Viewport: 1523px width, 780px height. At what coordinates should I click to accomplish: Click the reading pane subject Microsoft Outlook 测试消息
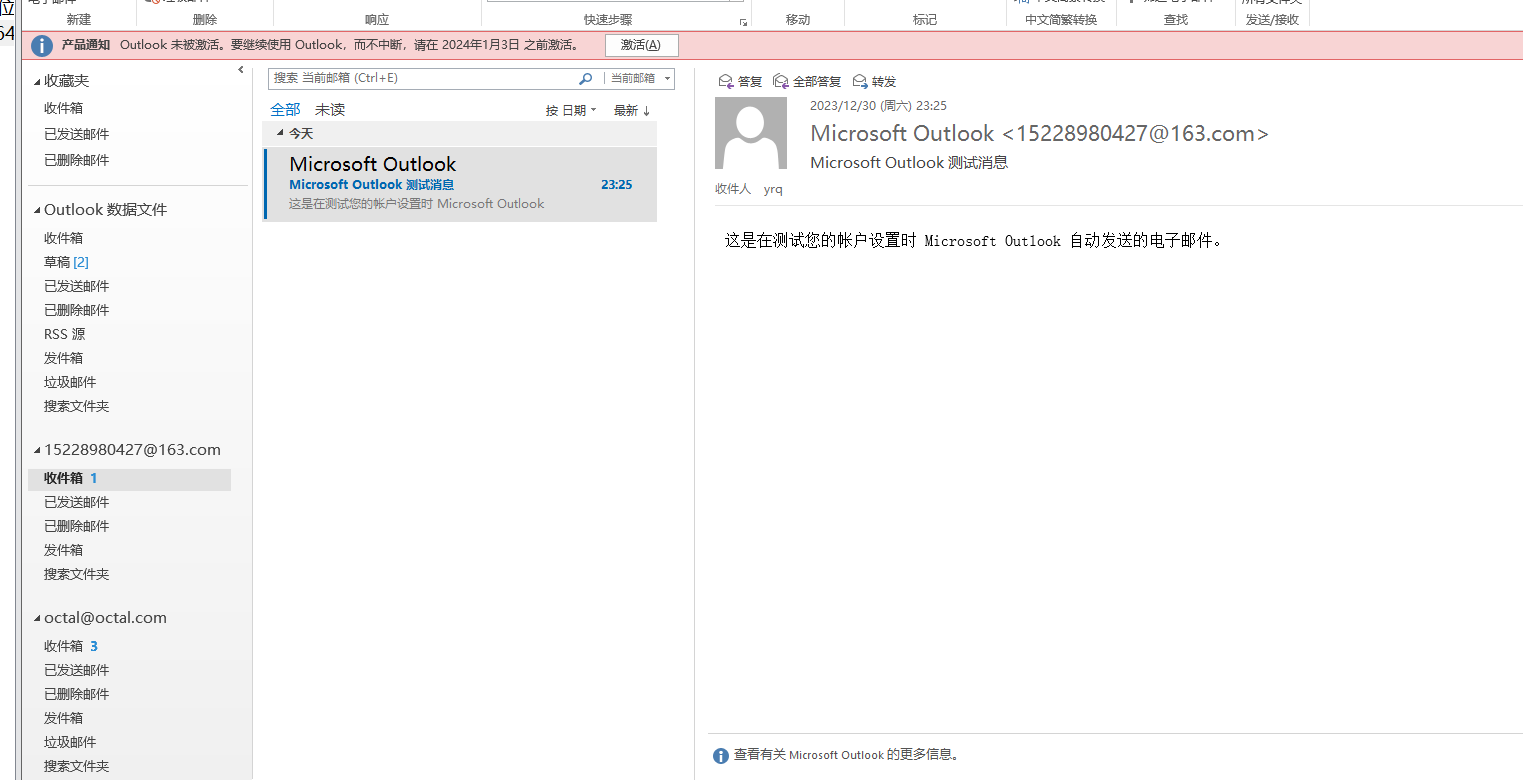(x=909, y=162)
